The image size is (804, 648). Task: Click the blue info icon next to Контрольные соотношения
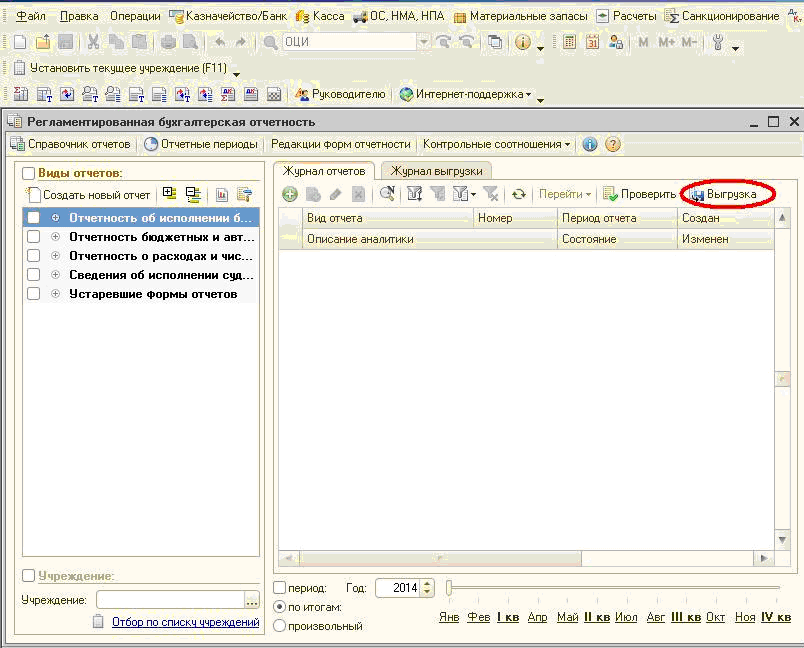(x=590, y=145)
